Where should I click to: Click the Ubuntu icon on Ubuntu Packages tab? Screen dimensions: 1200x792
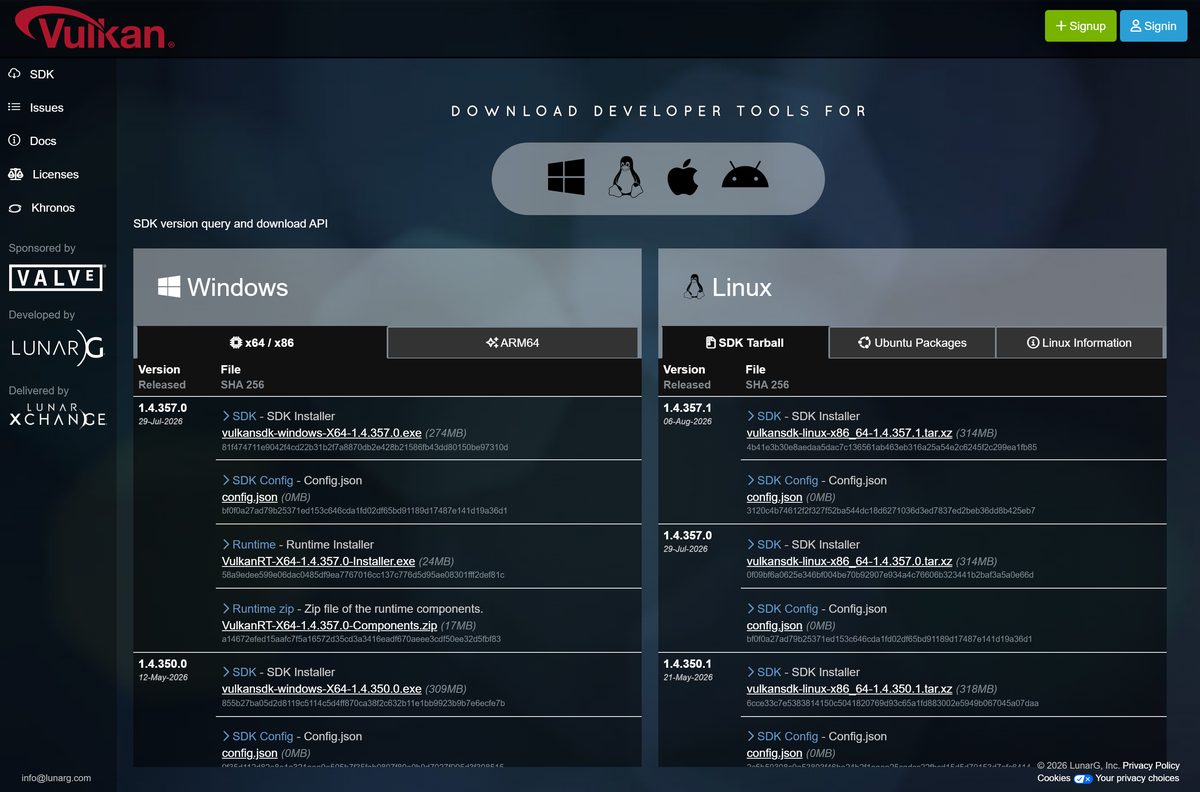[x=864, y=342]
